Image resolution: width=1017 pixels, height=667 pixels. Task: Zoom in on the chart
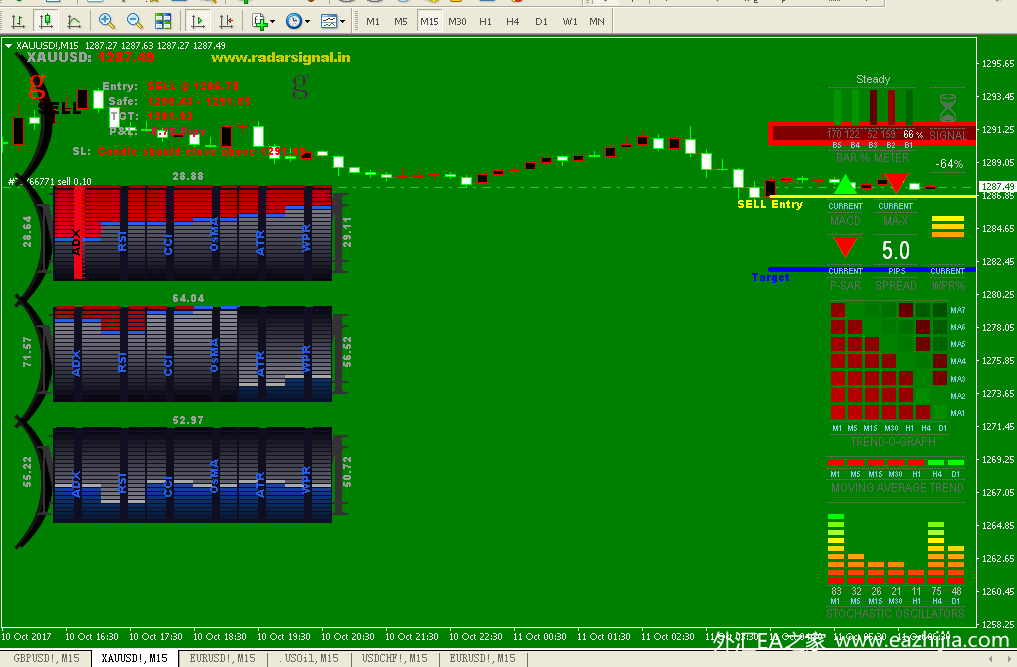[107, 21]
